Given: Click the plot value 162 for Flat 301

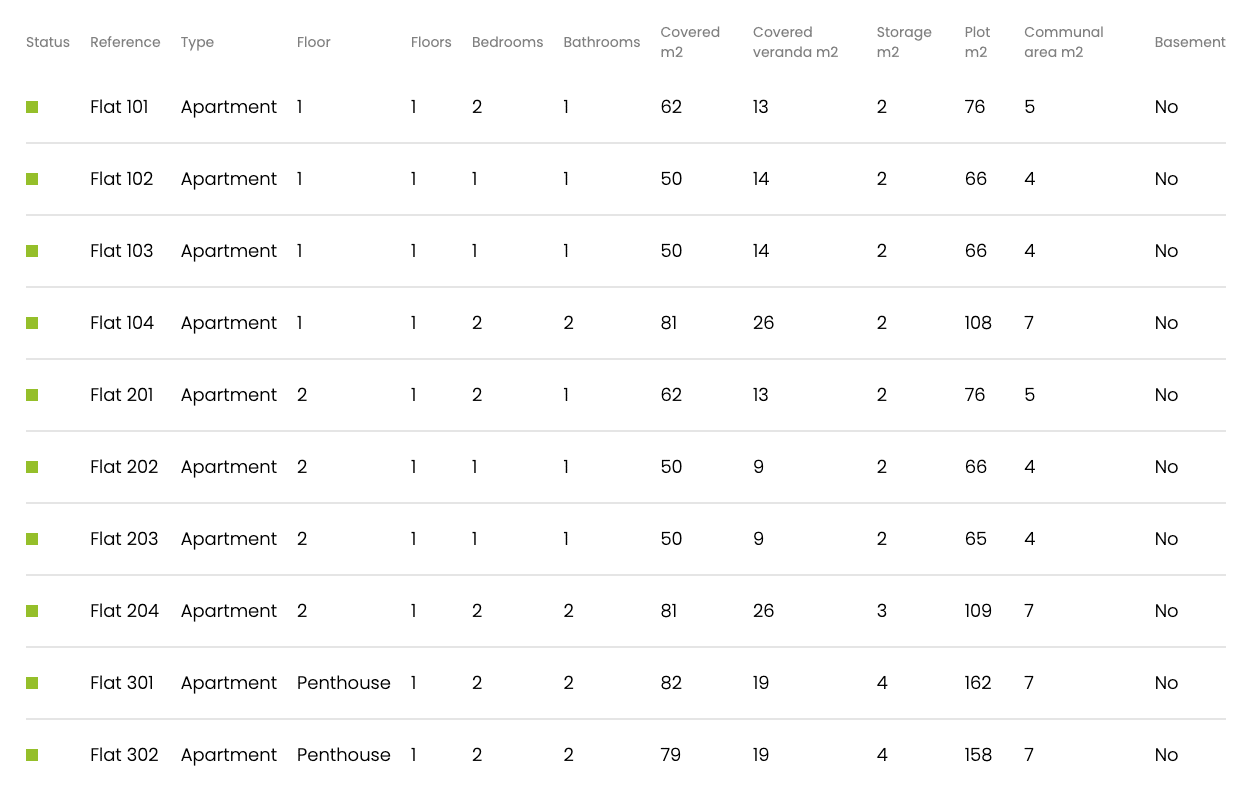Looking at the screenshot, I should tap(978, 683).
